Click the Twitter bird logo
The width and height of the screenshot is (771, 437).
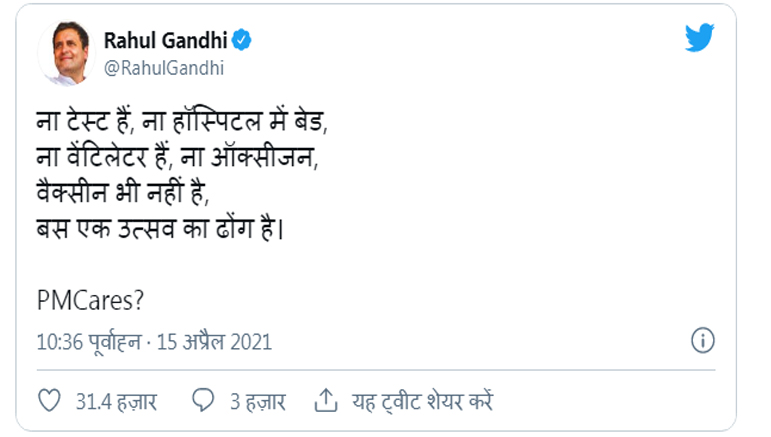[x=700, y=38]
